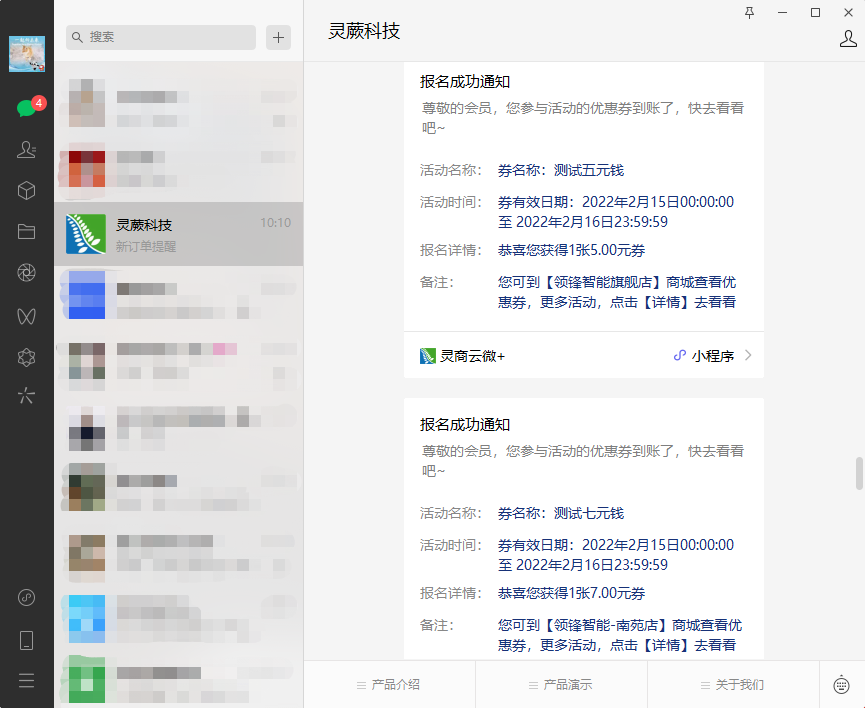Open the 产品演示 menu
This screenshot has width=865, height=708.
point(561,685)
